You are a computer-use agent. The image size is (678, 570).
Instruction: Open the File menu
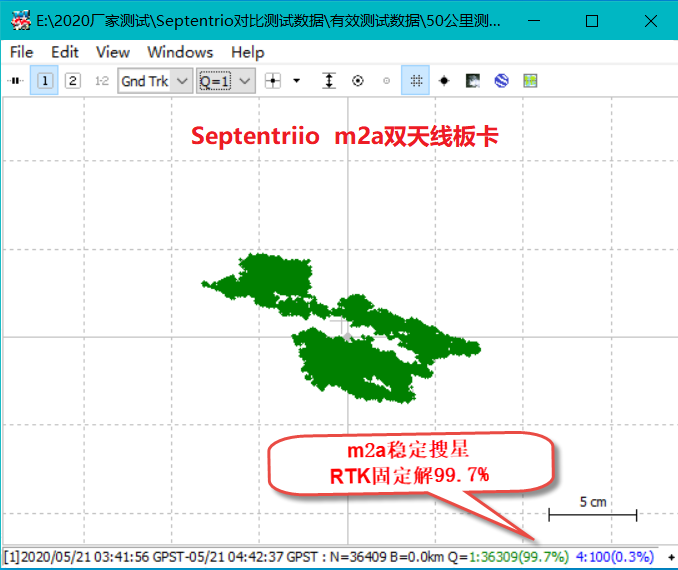pyautogui.click(x=22, y=52)
